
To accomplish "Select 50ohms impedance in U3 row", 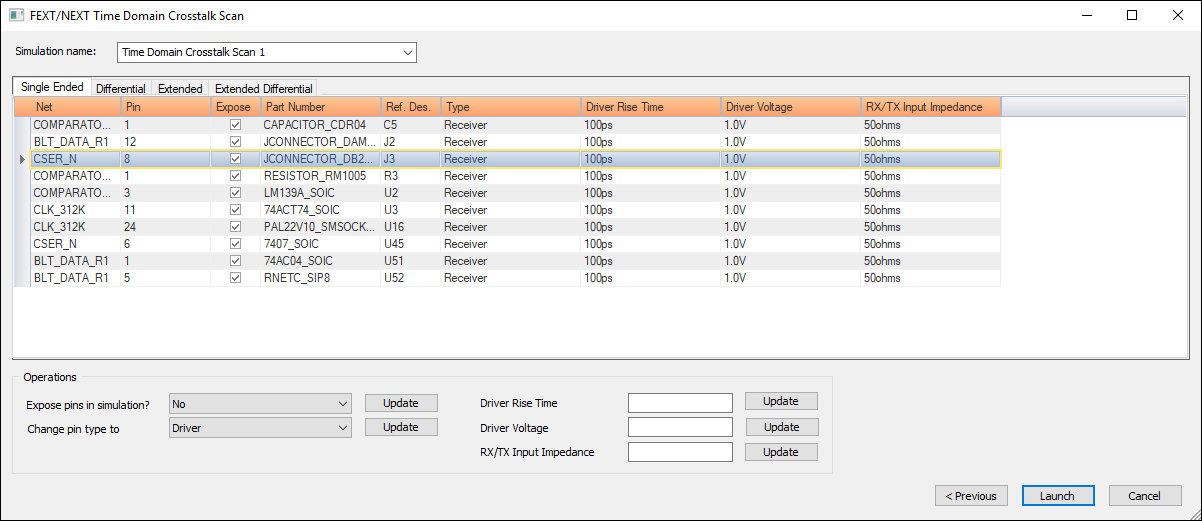I will 931,210.
